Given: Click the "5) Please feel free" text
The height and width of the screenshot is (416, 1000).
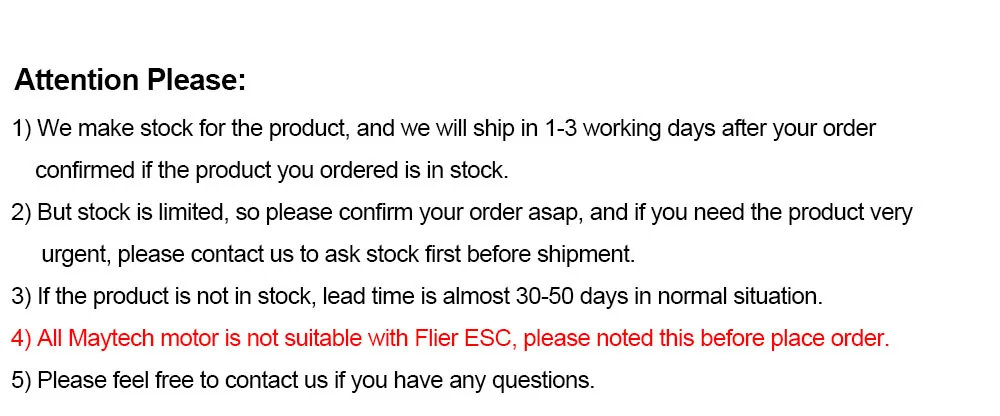Looking at the screenshot, I should click(x=95, y=381).
